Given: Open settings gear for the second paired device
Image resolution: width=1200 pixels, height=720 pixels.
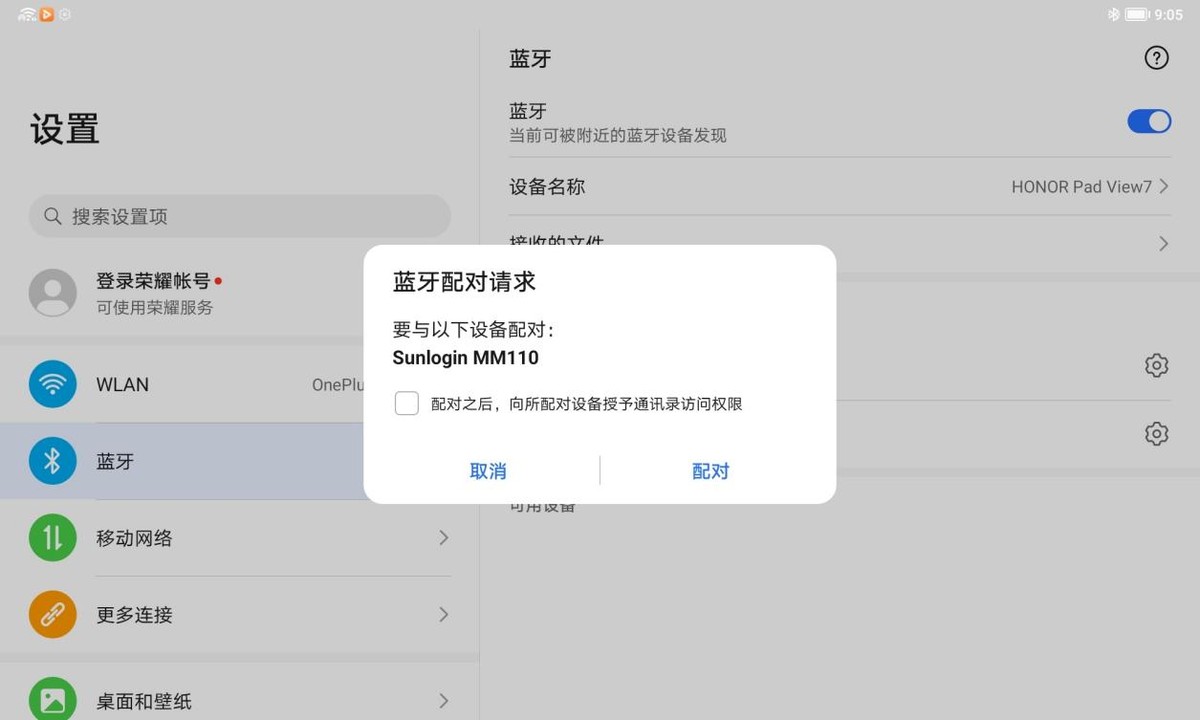Looking at the screenshot, I should pos(1156,433).
